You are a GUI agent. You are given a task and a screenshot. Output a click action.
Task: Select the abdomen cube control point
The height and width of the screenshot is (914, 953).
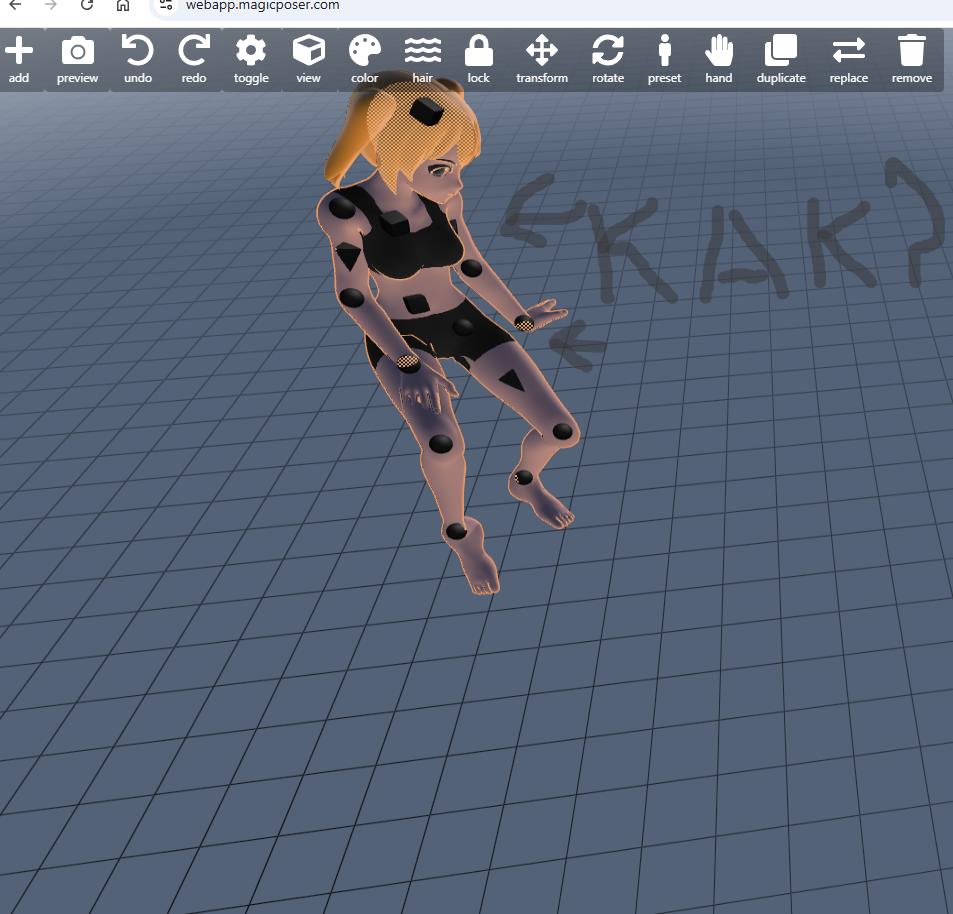pos(416,304)
